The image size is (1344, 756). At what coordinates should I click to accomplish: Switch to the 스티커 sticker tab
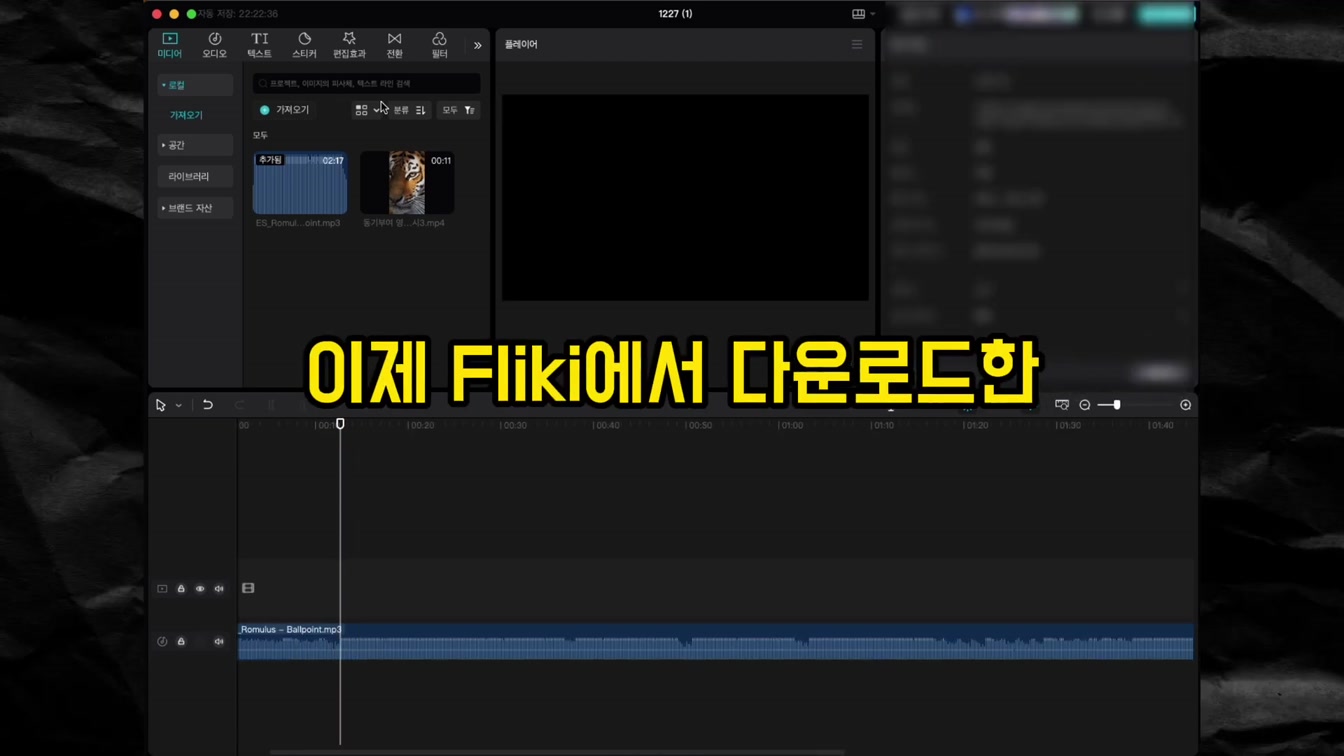click(304, 45)
